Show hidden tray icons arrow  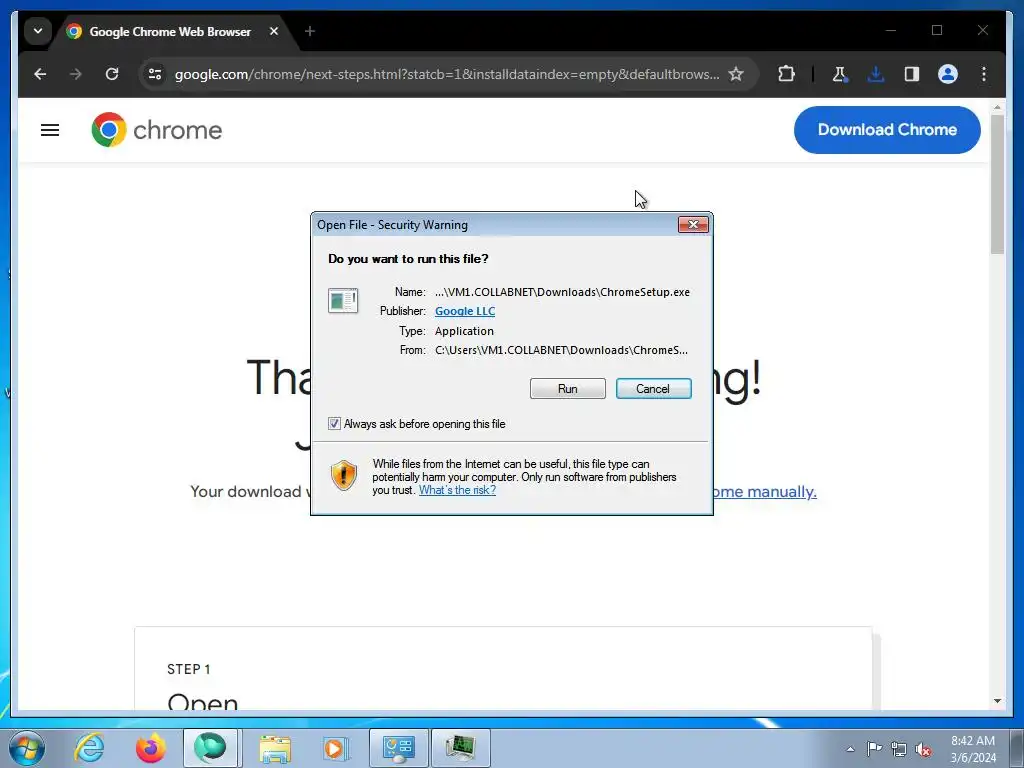click(850, 749)
